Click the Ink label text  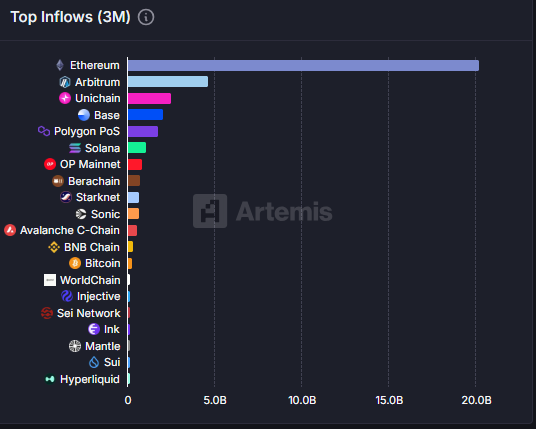click(111, 329)
